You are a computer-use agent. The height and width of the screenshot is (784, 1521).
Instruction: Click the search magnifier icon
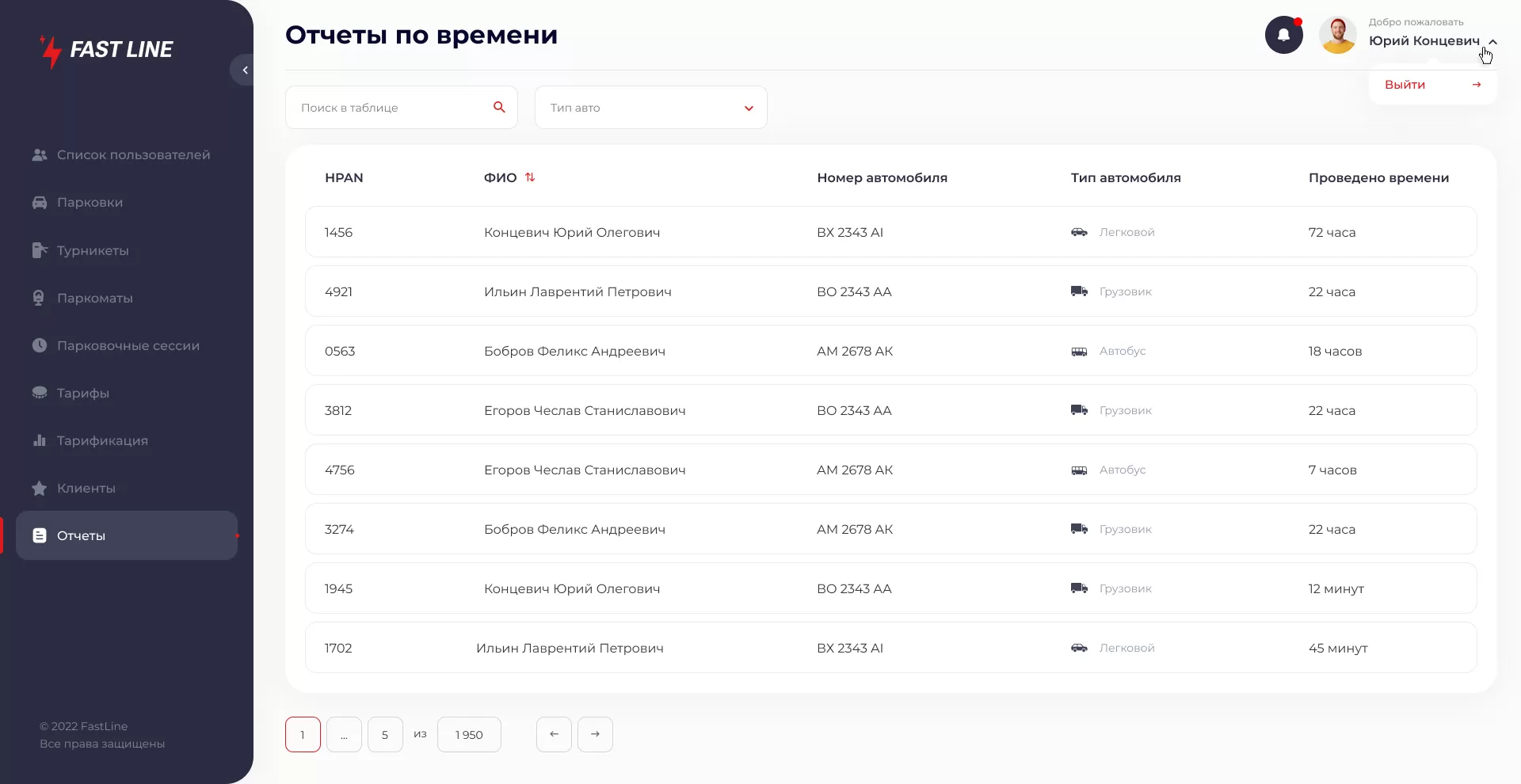pos(499,107)
